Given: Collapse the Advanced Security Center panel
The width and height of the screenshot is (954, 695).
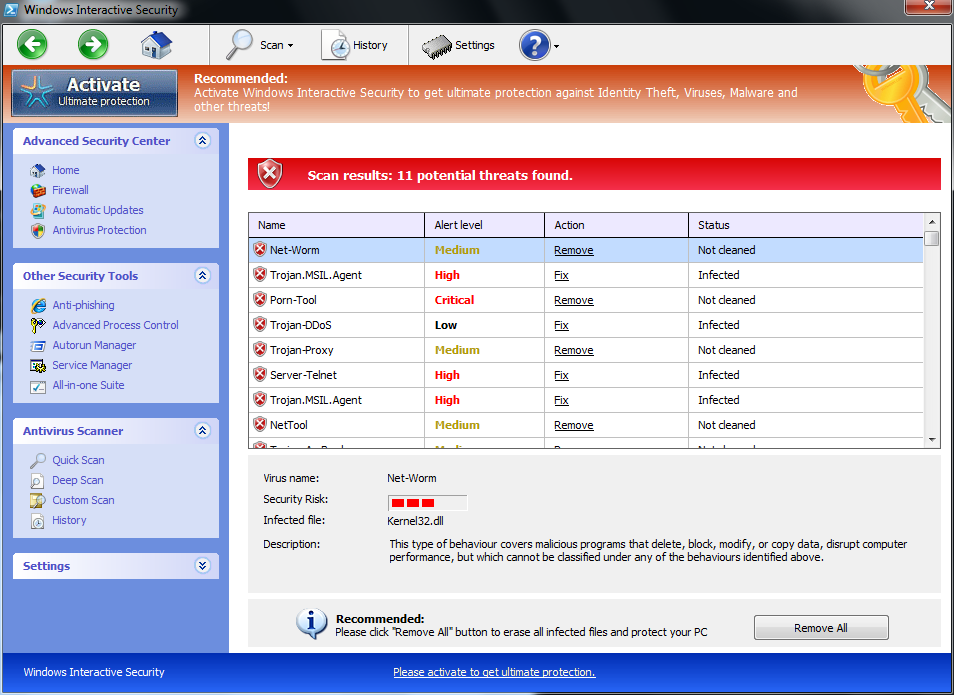Looking at the screenshot, I should 202,141.
